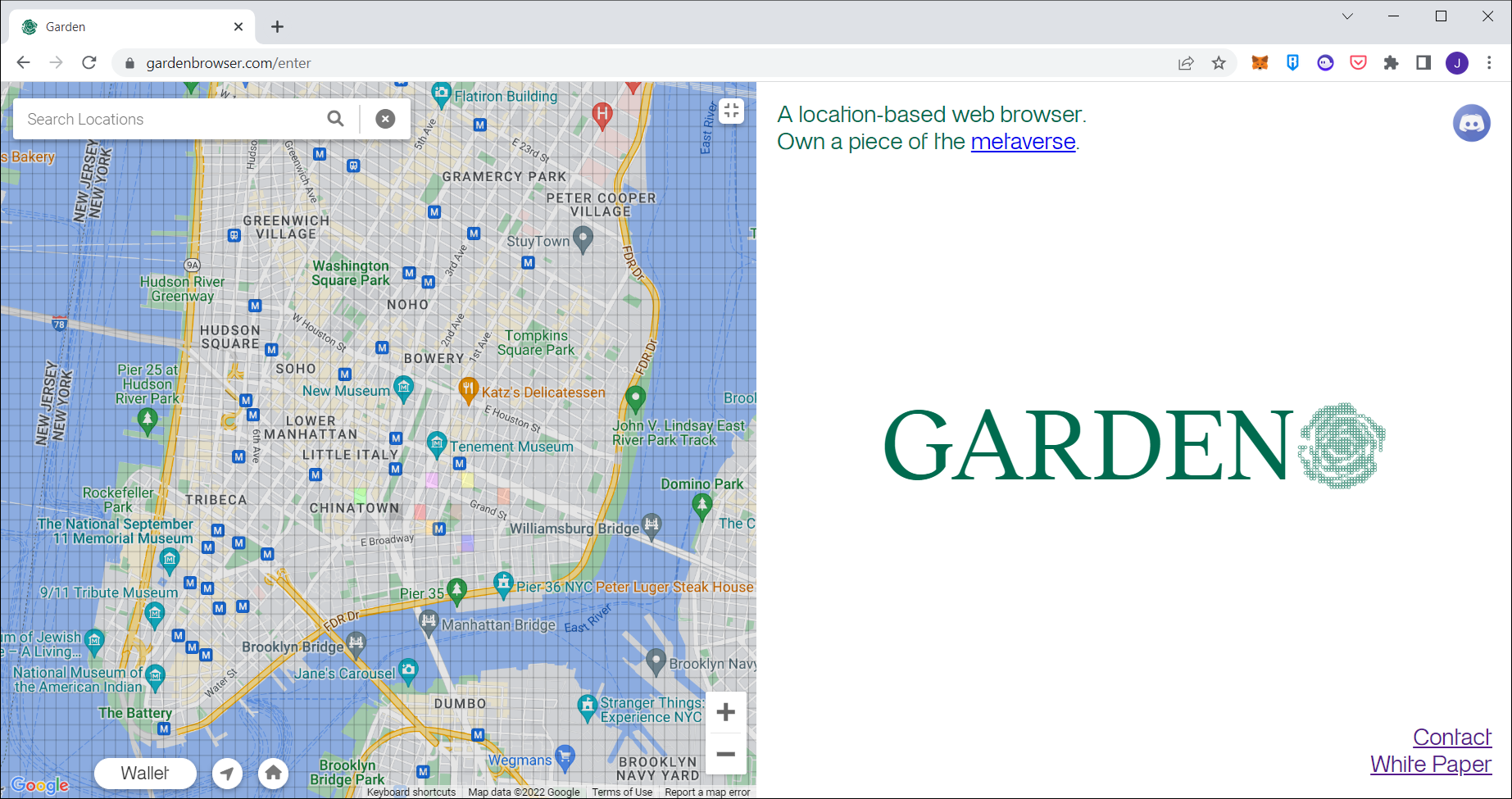
Task: Open MetaMask fox extension
Action: click(1260, 63)
